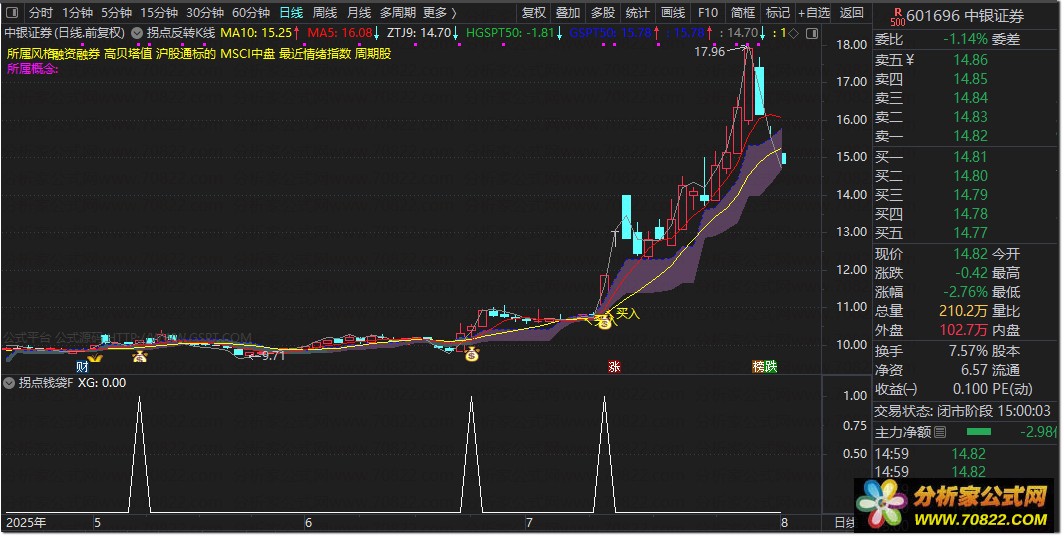
Task: Select the 30分钟 period tab
Action: pos(205,13)
